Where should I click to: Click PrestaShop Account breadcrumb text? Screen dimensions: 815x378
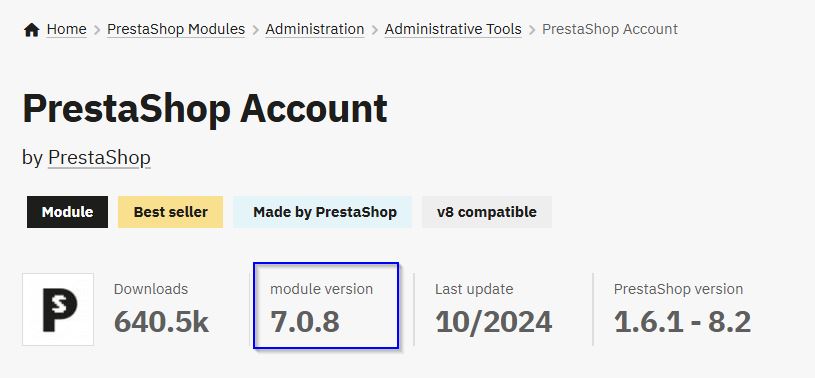click(x=610, y=29)
